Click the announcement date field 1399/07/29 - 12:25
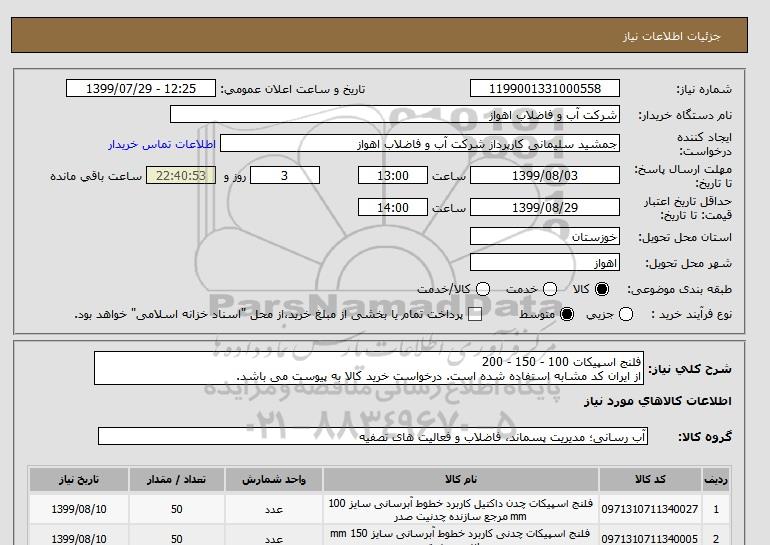 click(x=141, y=88)
